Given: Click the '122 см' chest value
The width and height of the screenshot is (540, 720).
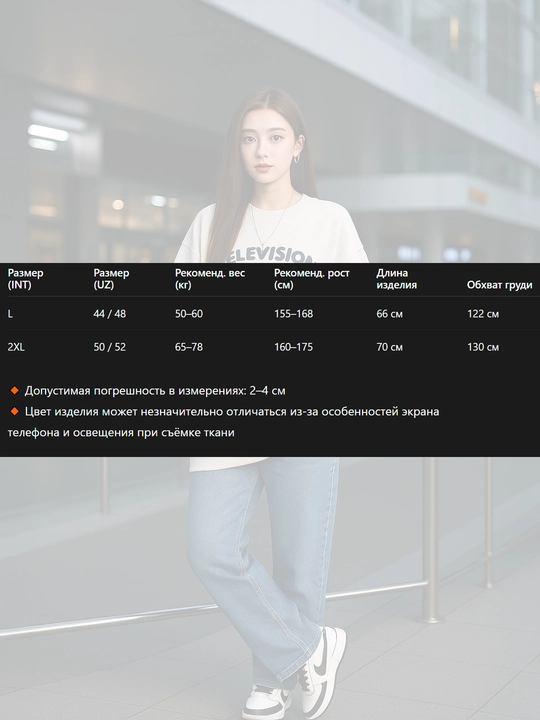Looking at the screenshot, I should [x=483, y=314].
